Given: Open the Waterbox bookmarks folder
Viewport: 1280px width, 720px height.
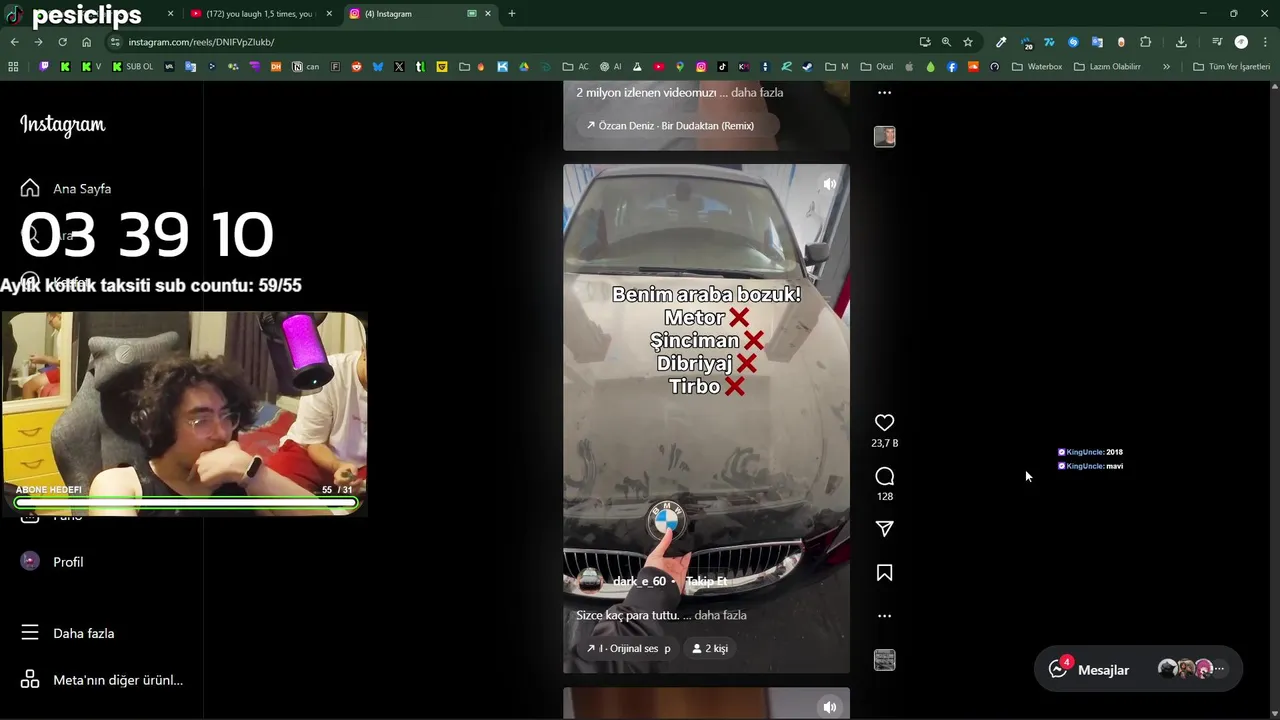Looking at the screenshot, I should [1037, 67].
